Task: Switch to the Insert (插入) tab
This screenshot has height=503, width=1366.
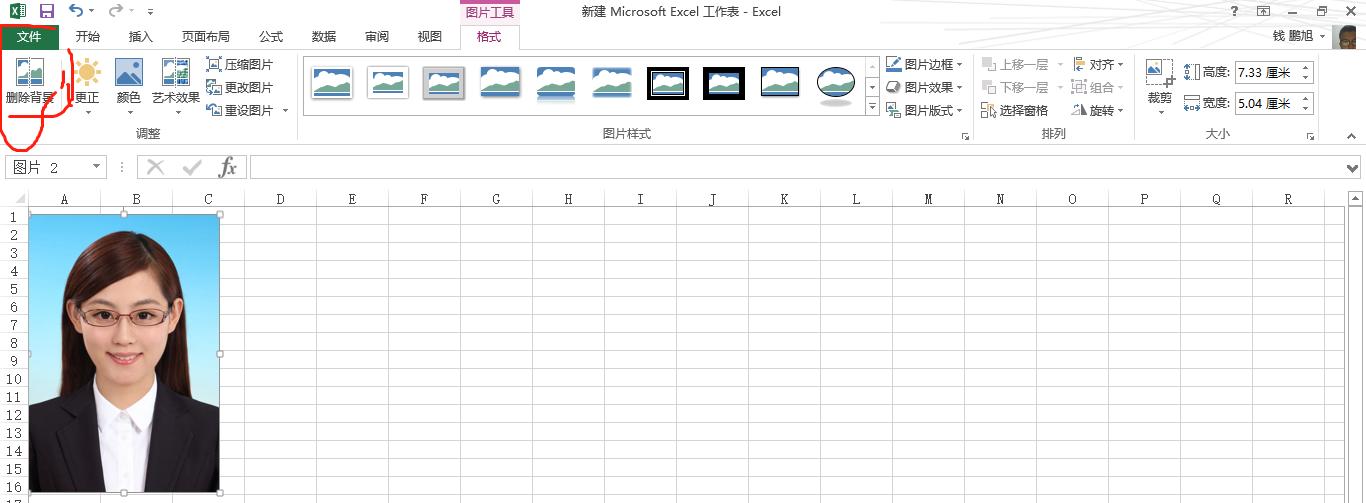Action: point(141,37)
